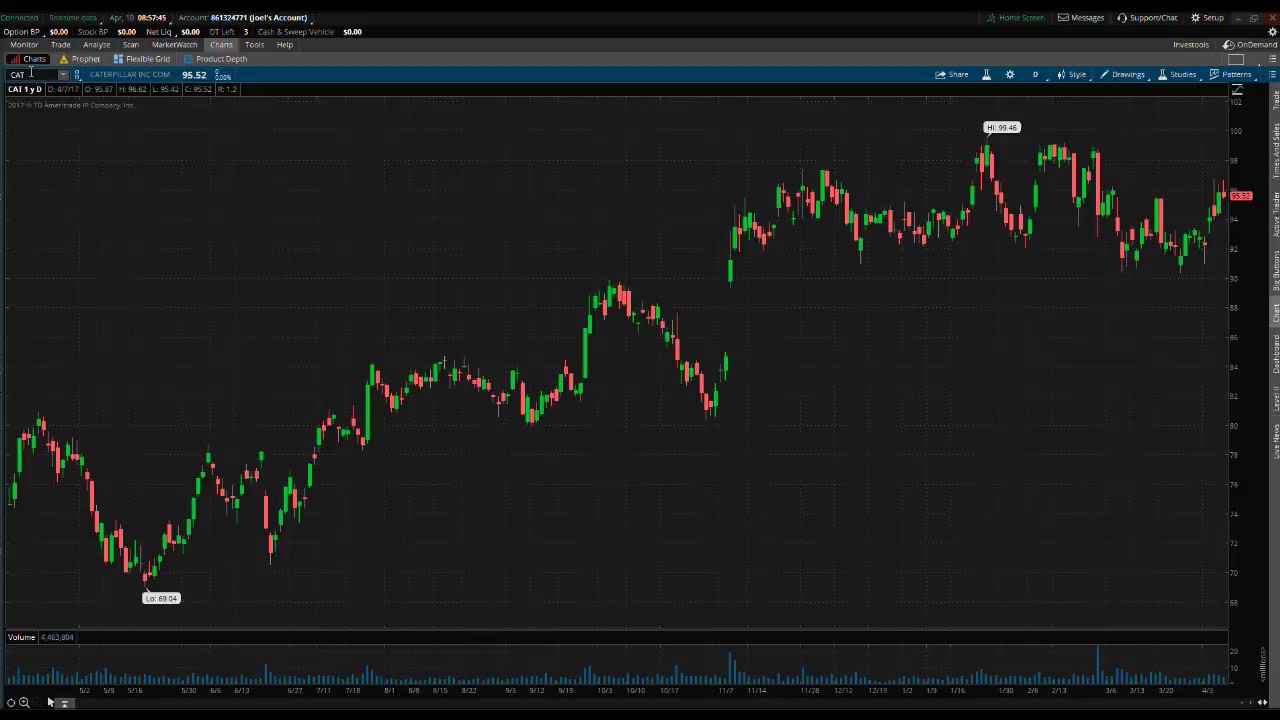The width and height of the screenshot is (1280, 720).
Task: Open the MarketWatch main tab
Action: point(174,45)
